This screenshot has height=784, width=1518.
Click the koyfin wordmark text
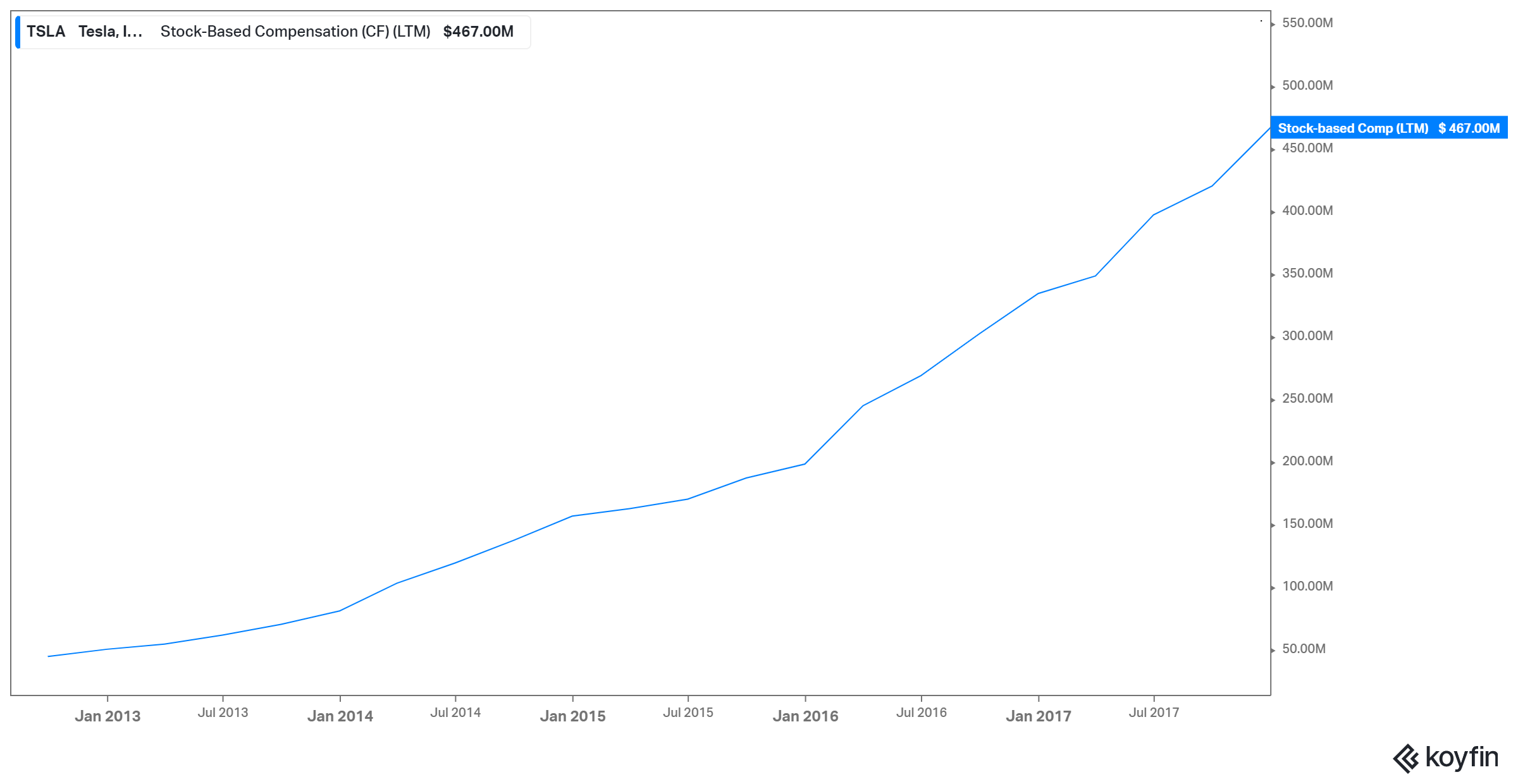click(1462, 757)
